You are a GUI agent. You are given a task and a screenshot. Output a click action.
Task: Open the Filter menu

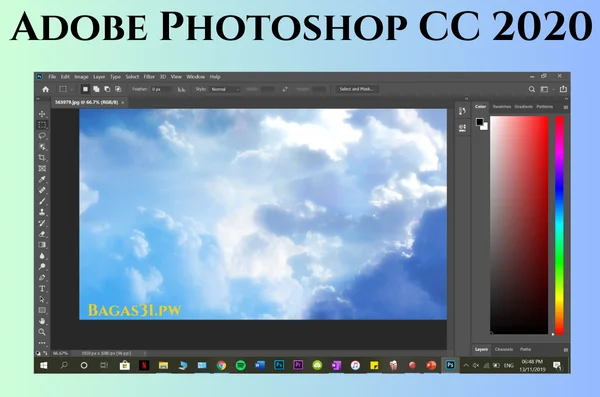tap(149, 77)
